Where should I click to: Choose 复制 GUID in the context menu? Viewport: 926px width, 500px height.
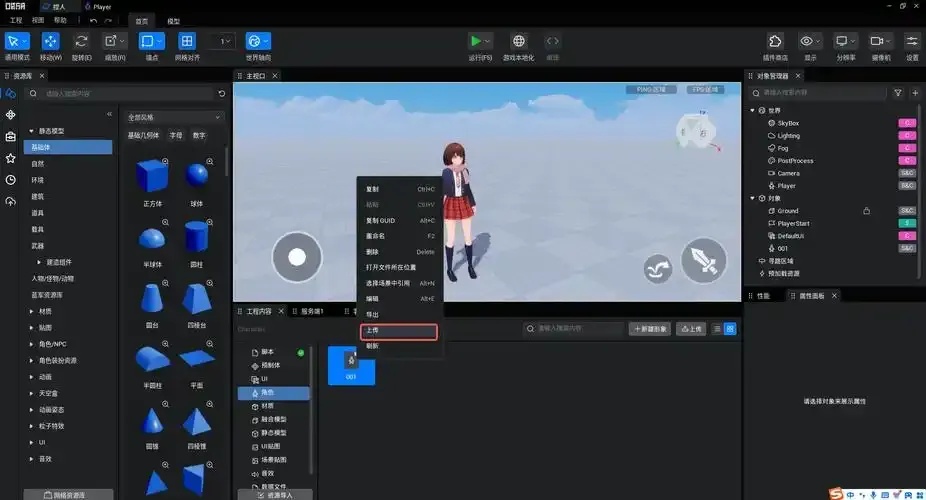pos(399,220)
